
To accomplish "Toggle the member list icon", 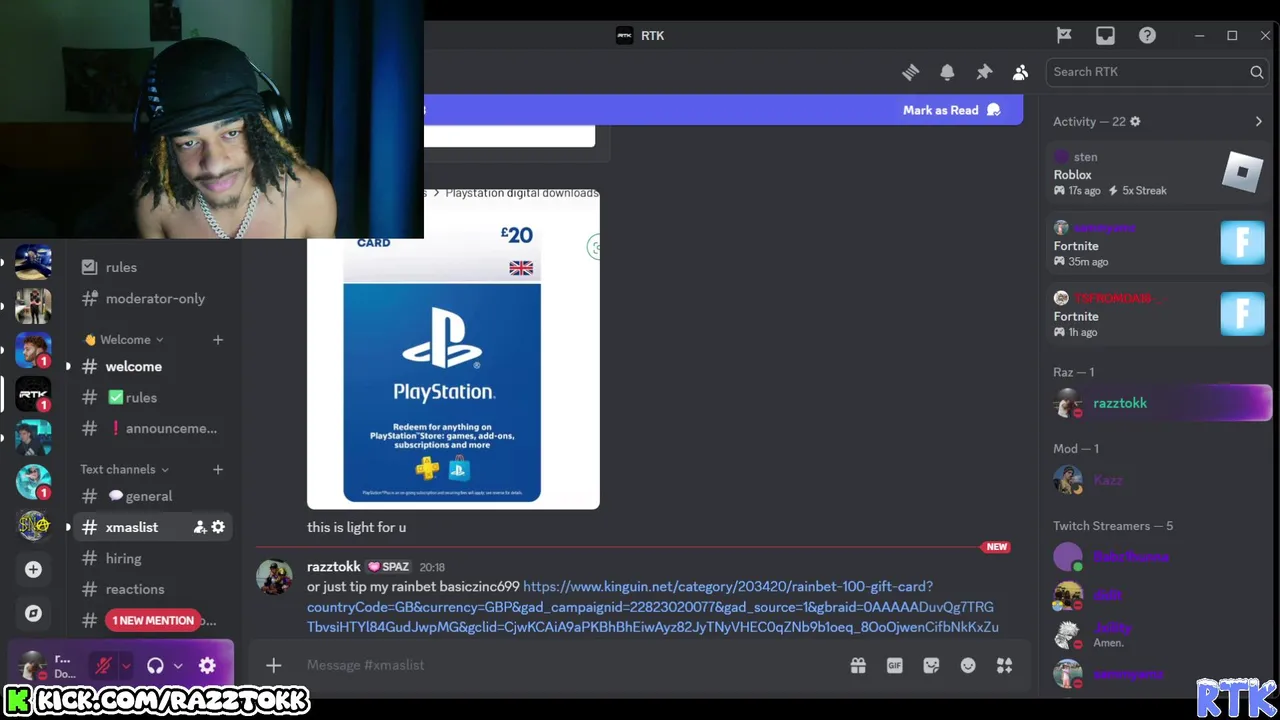I will (1020, 72).
